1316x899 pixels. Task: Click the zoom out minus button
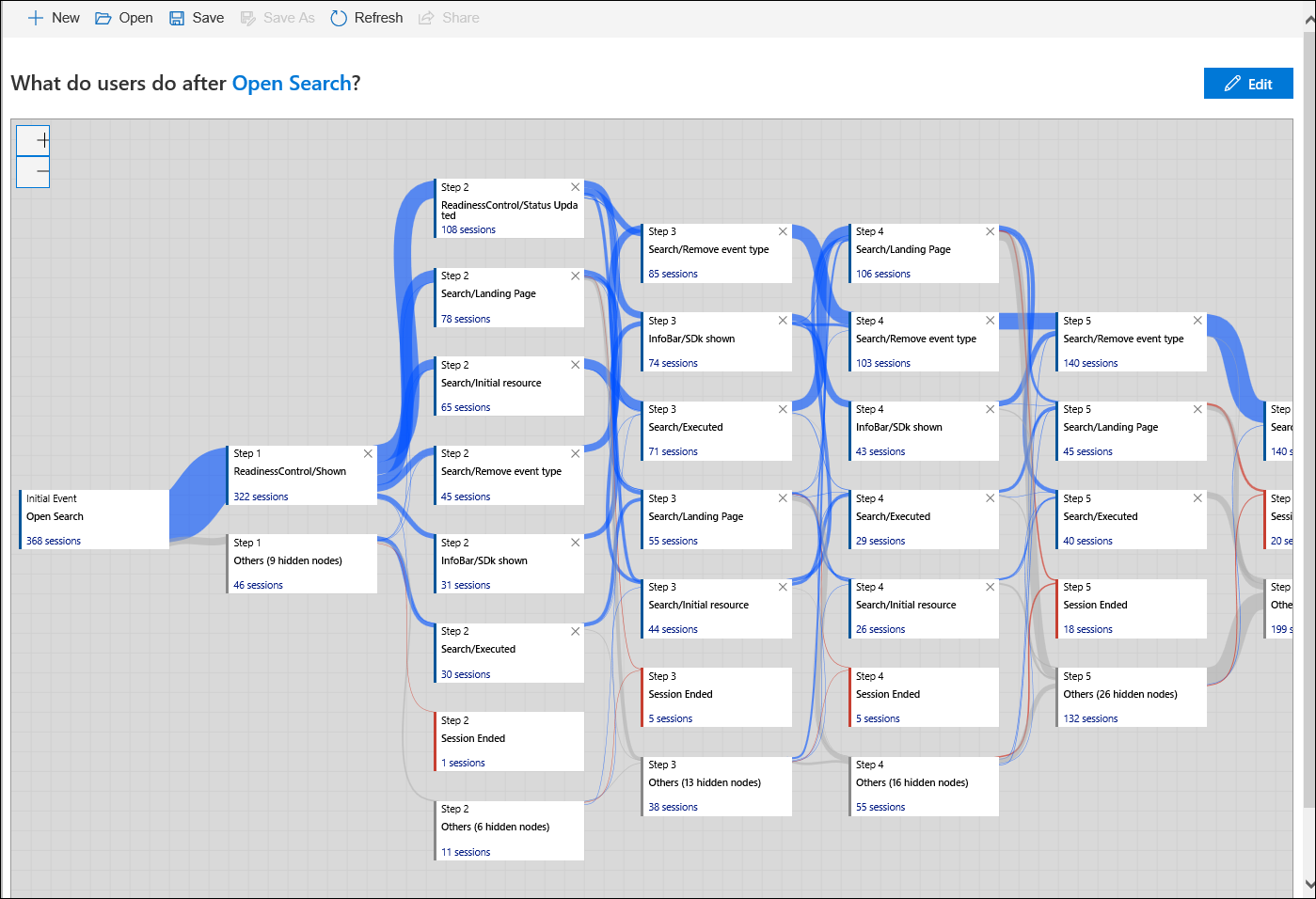(x=33, y=172)
